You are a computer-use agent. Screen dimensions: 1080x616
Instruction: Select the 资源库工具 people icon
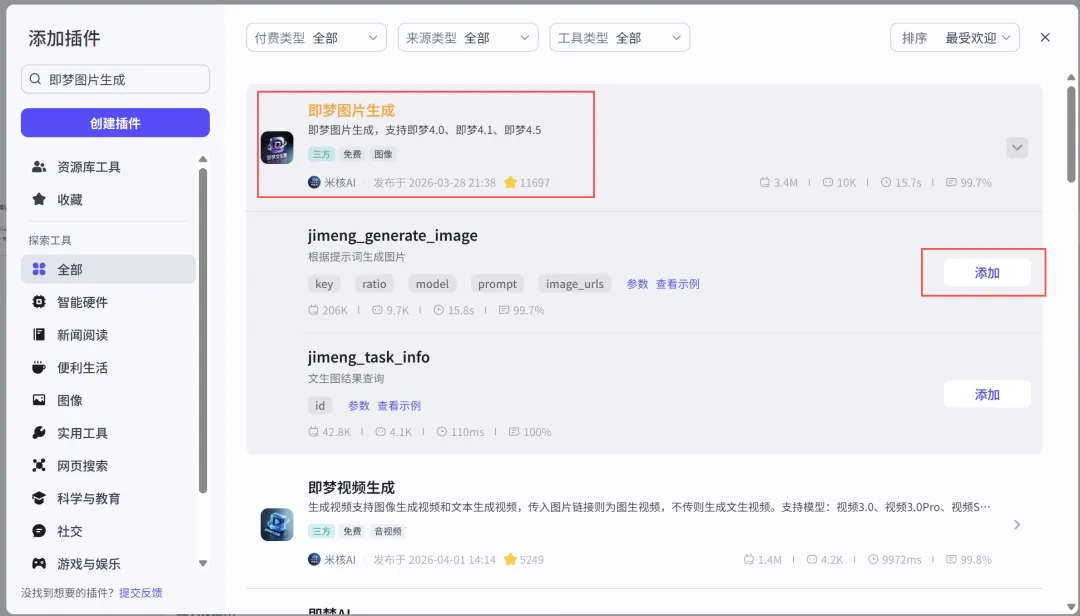pyautogui.click(x=39, y=167)
